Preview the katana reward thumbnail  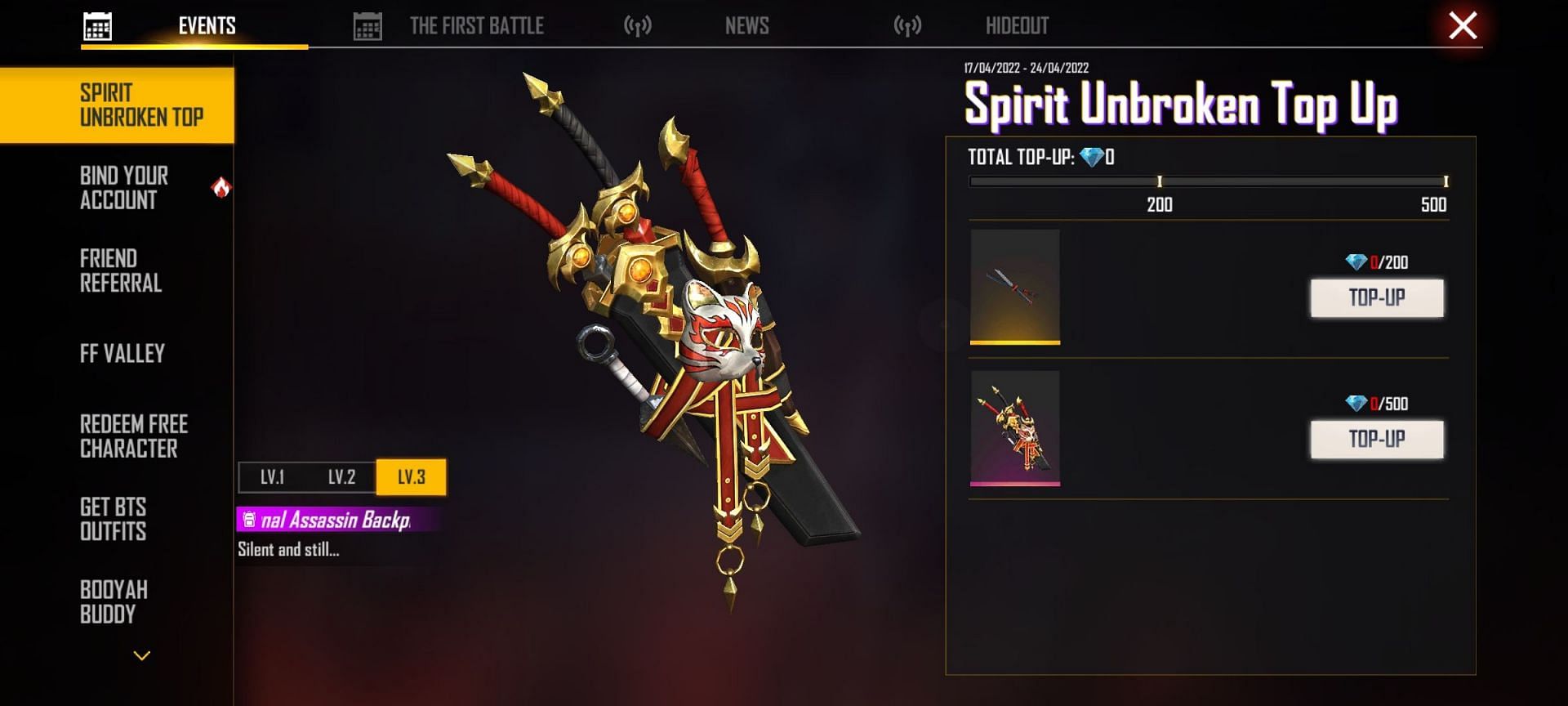[1015, 287]
